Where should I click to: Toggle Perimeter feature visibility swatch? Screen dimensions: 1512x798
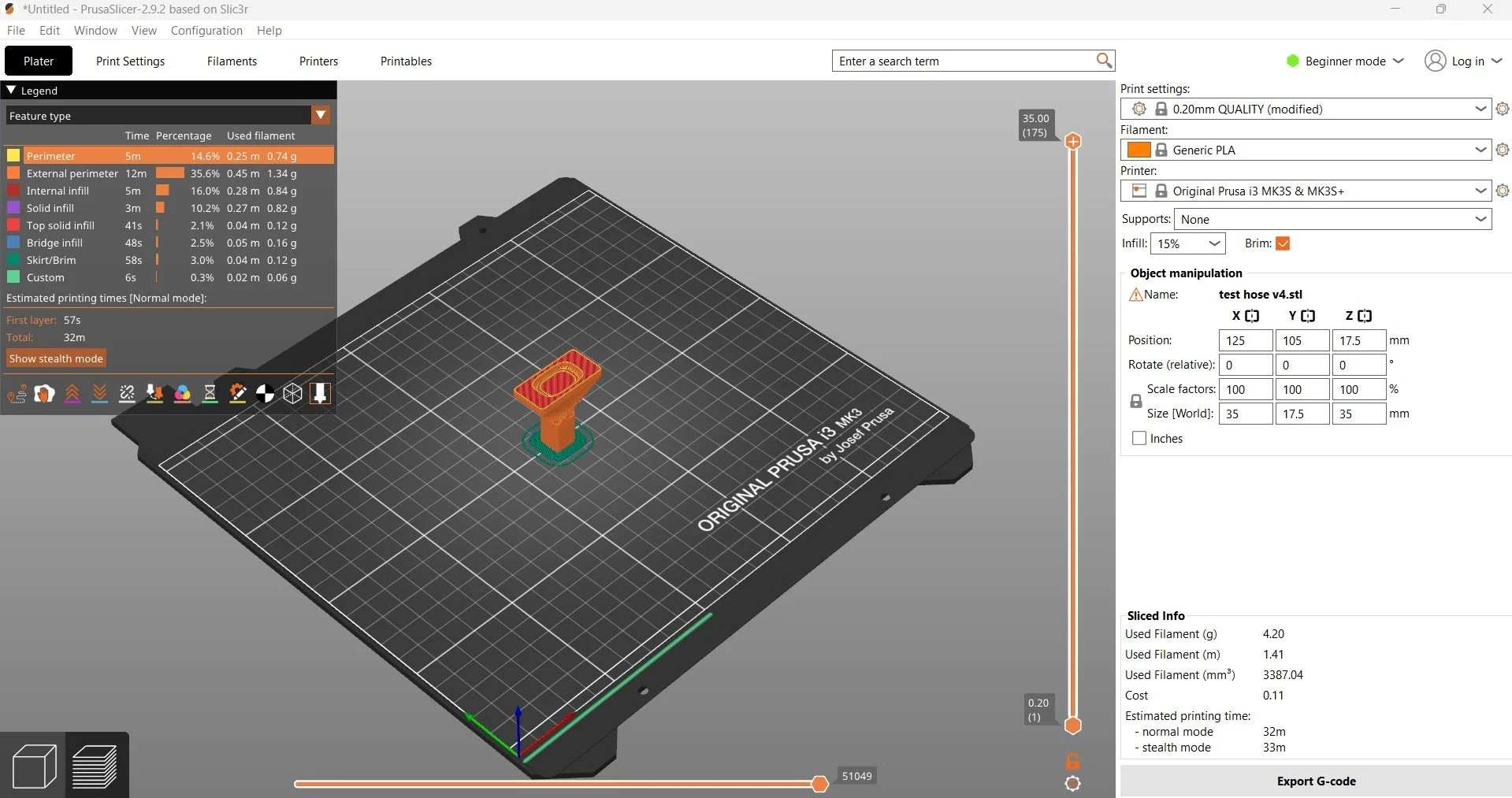pos(13,156)
